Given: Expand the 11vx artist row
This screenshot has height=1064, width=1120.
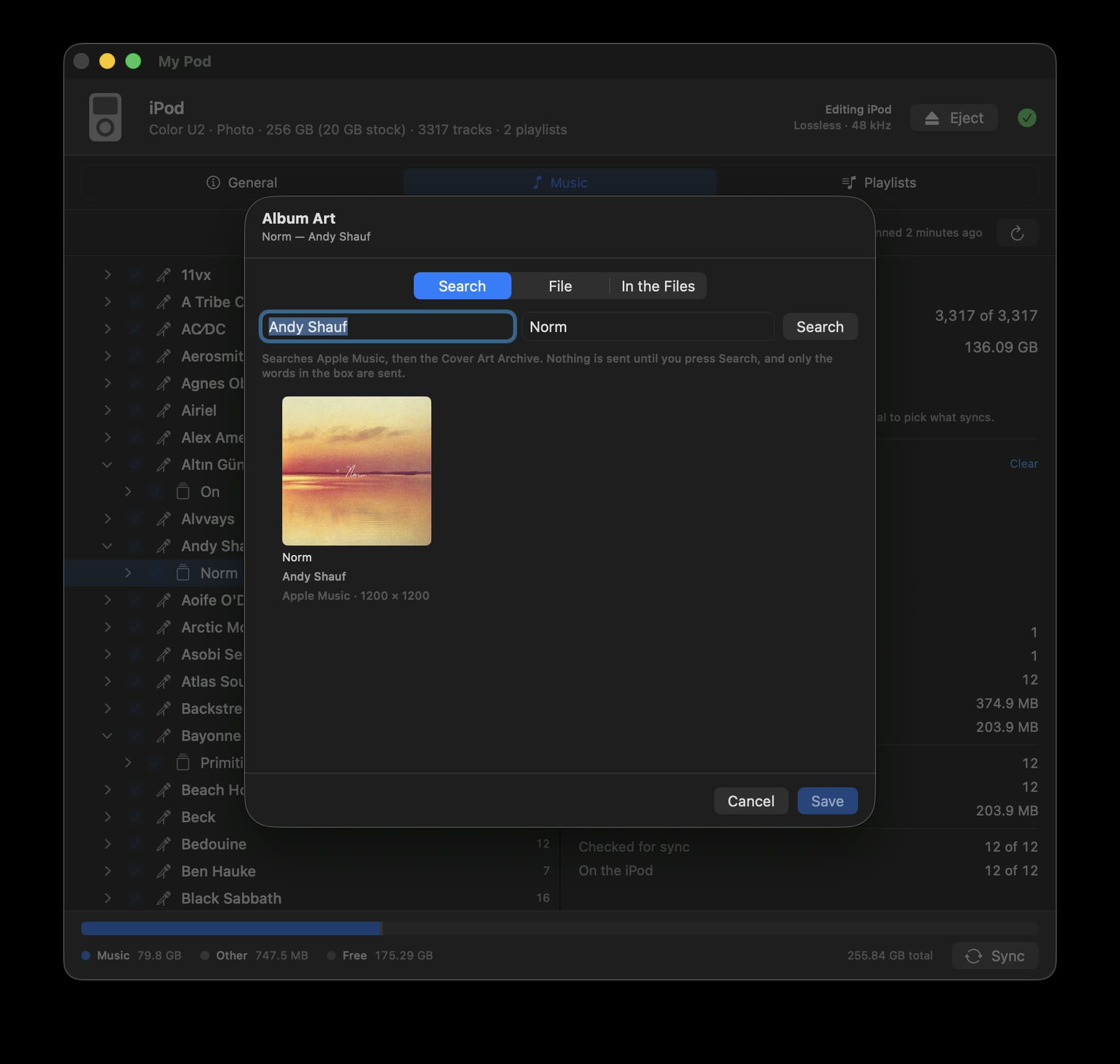Looking at the screenshot, I should pyautogui.click(x=108, y=275).
